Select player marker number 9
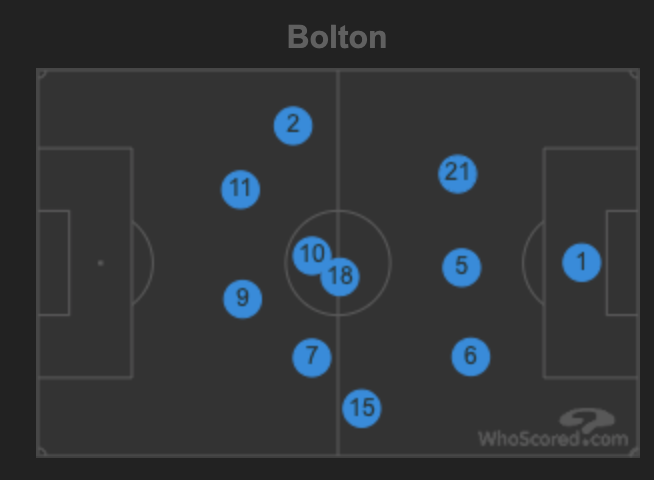654x494 pixels. tap(243, 299)
